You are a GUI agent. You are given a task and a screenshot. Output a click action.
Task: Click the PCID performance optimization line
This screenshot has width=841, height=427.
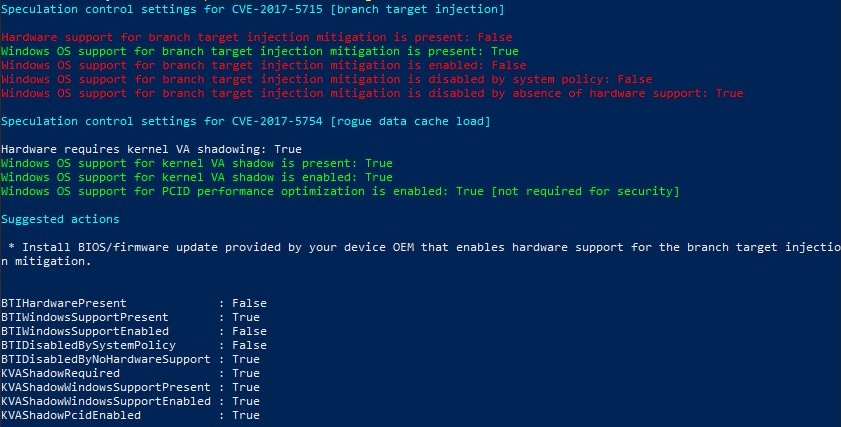tap(340, 191)
